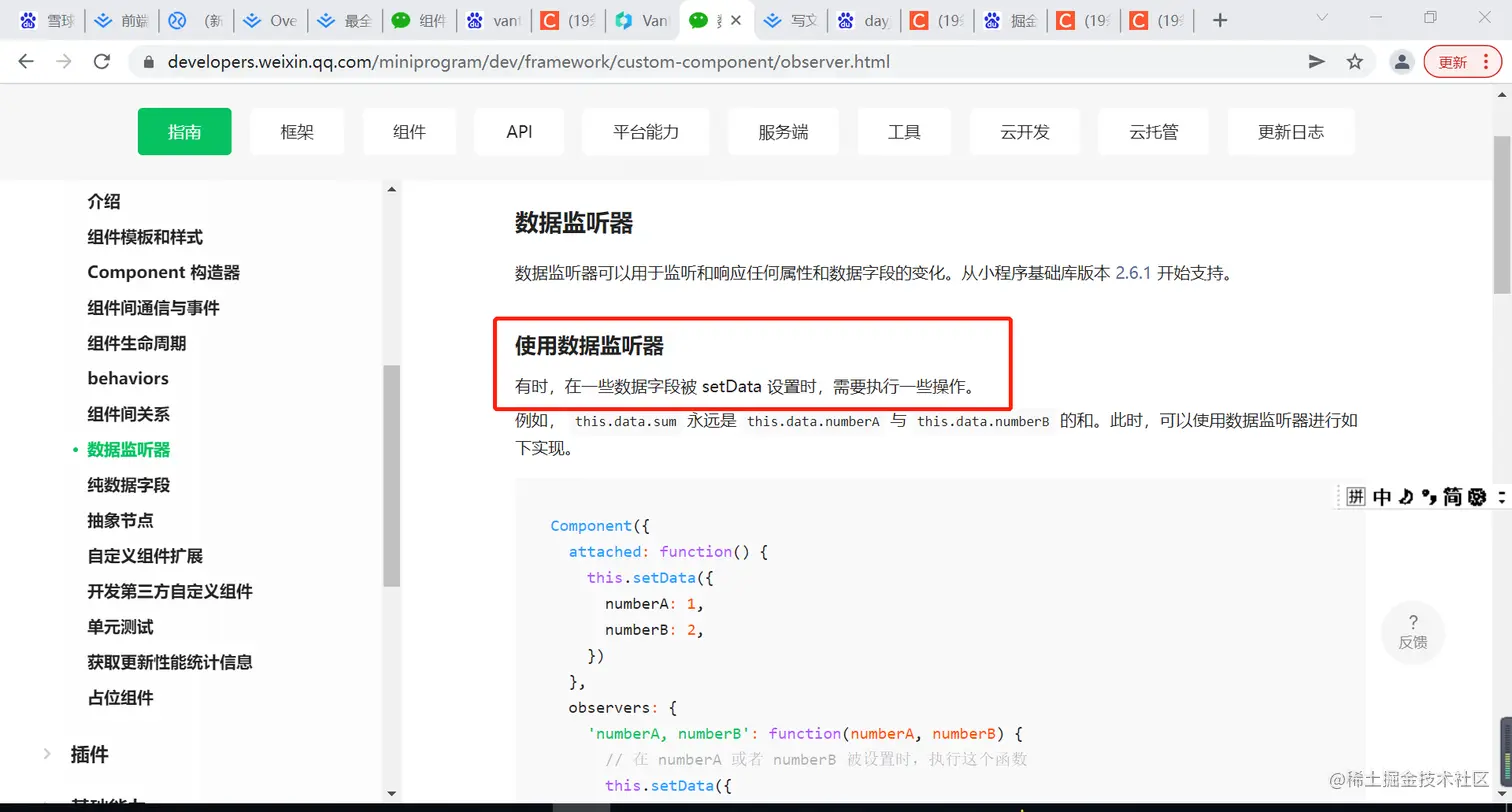Close the active WeChat docs tab
1512x812 pixels.
[736, 20]
